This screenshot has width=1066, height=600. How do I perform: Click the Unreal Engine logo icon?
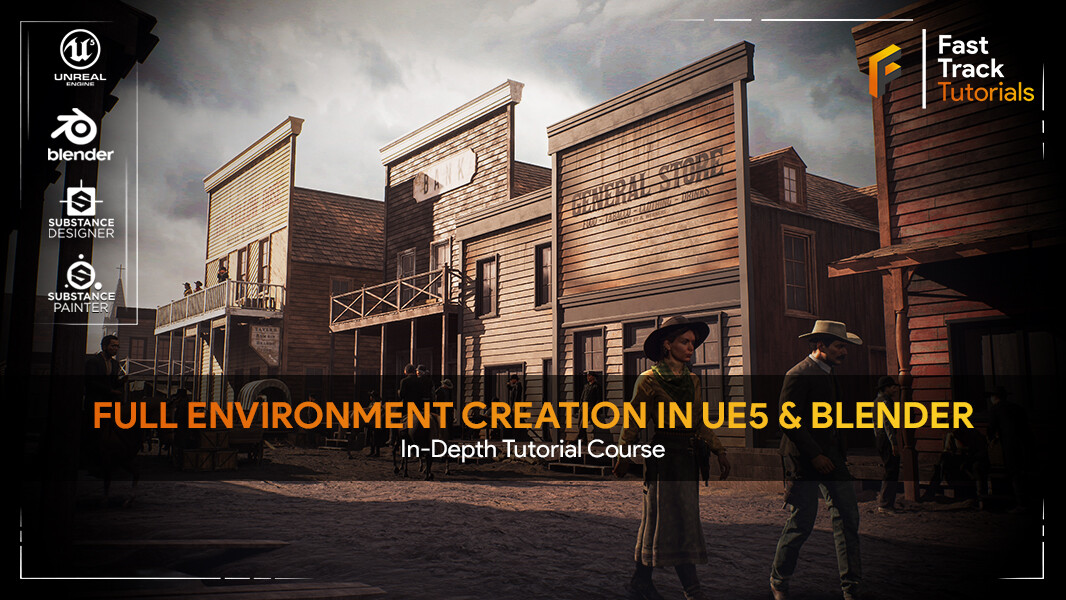pos(78,47)
